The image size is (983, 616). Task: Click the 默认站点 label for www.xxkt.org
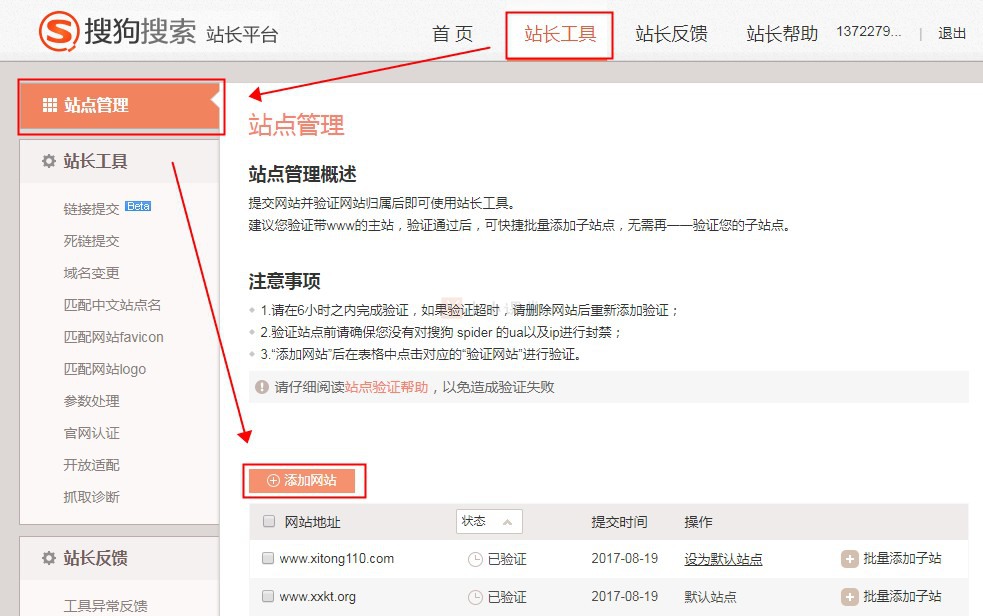pyautogui.click(x=710, y=597)
